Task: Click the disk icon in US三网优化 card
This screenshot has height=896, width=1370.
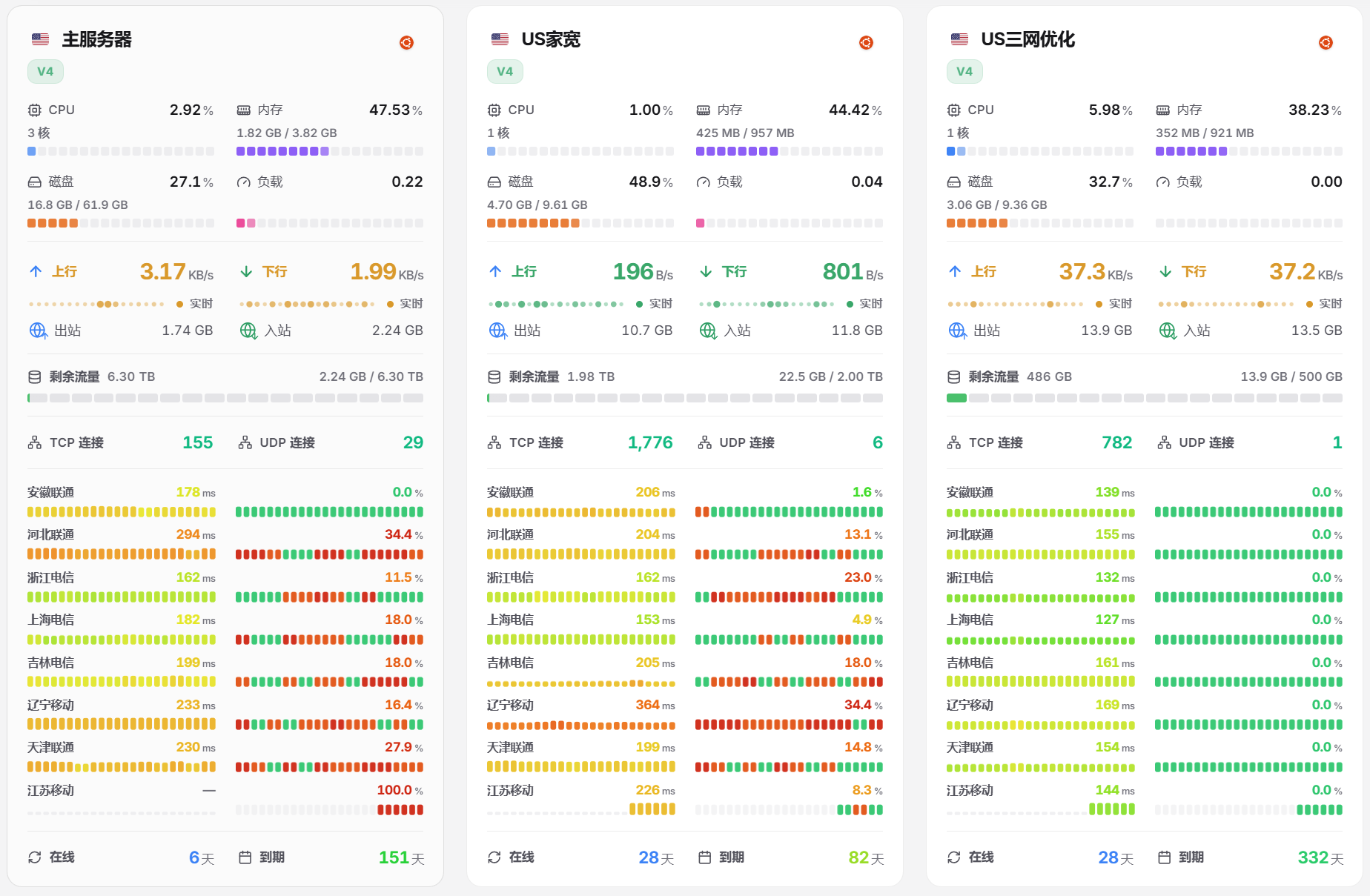Action: click(953, 182)
